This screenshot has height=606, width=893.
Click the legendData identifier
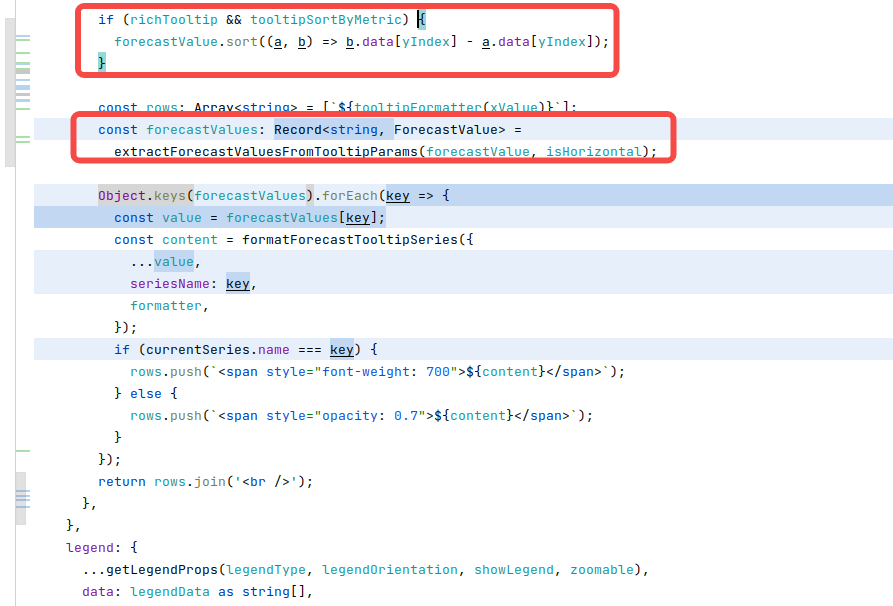coord(170,592)
